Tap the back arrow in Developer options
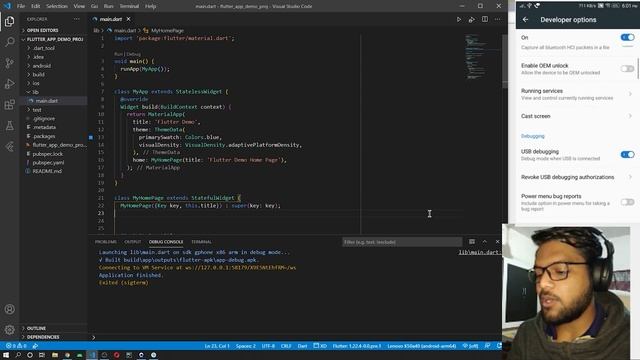 525,20
